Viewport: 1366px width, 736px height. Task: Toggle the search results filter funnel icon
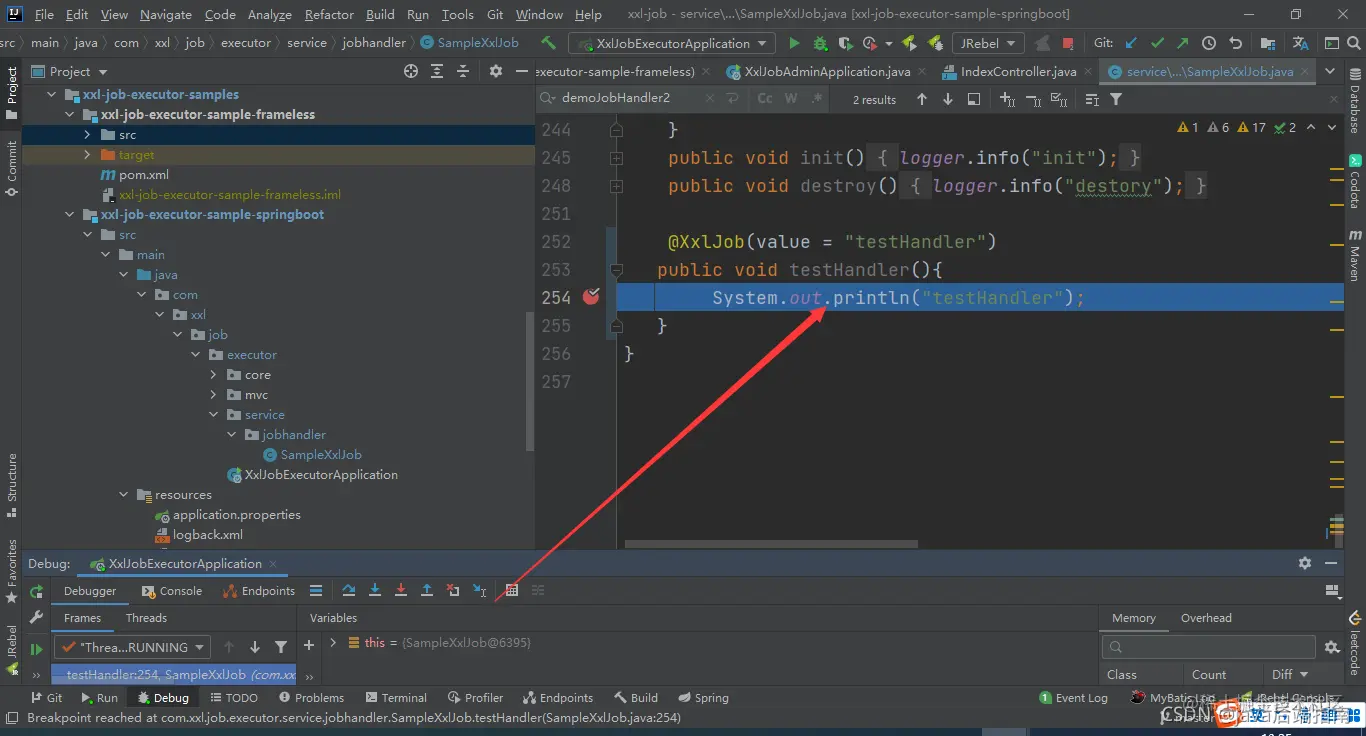pos(1116,99)
